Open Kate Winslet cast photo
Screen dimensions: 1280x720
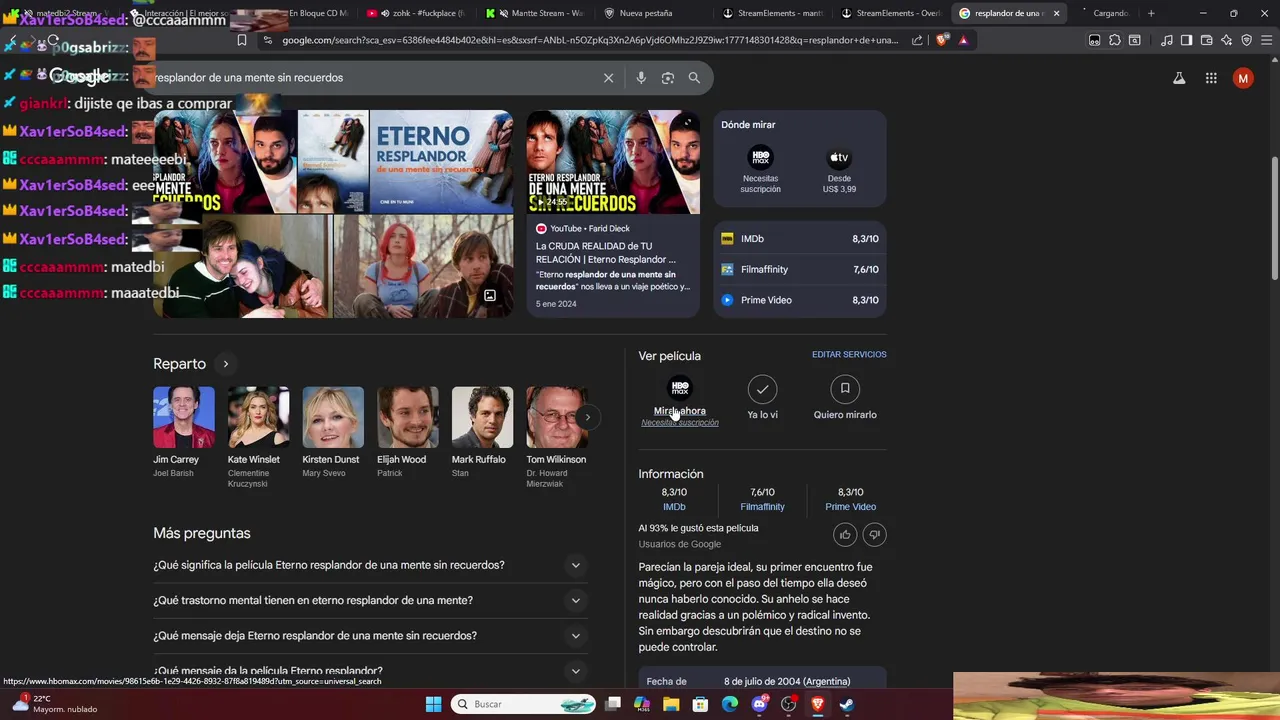coord(258,417)
